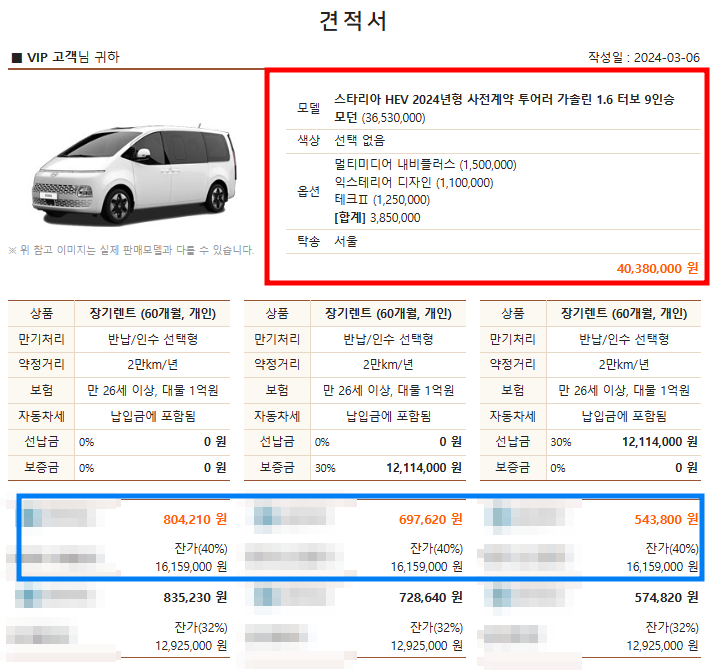Click the 30% value in 보증금 row

tap(325, 468)
